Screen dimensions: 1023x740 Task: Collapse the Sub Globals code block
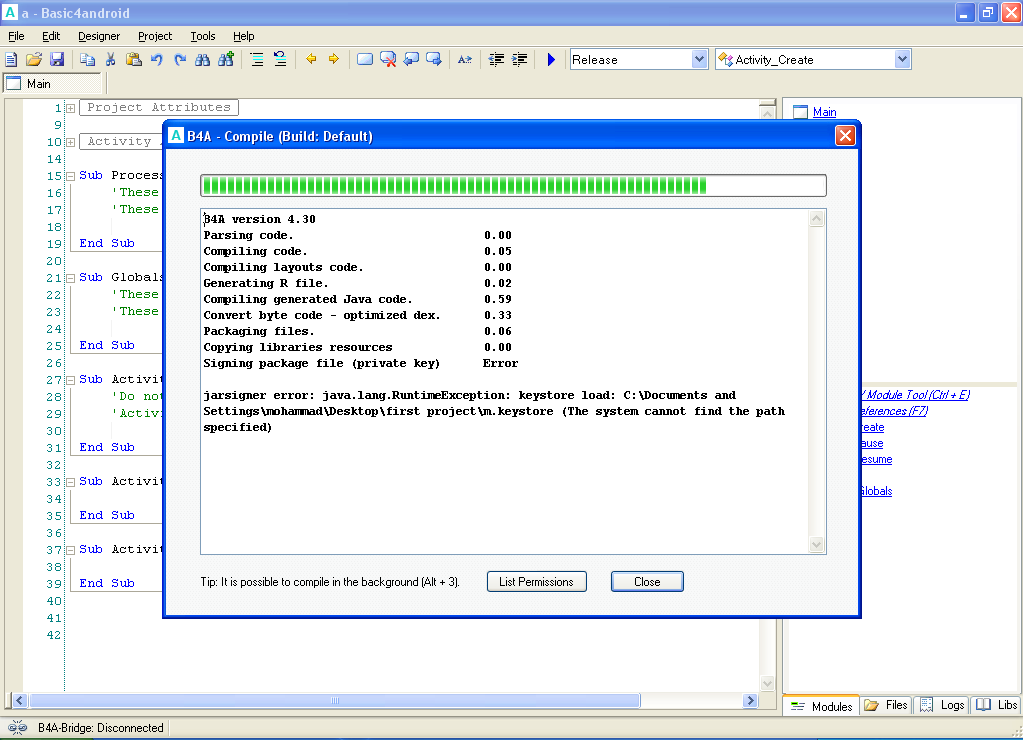point(71,278)
